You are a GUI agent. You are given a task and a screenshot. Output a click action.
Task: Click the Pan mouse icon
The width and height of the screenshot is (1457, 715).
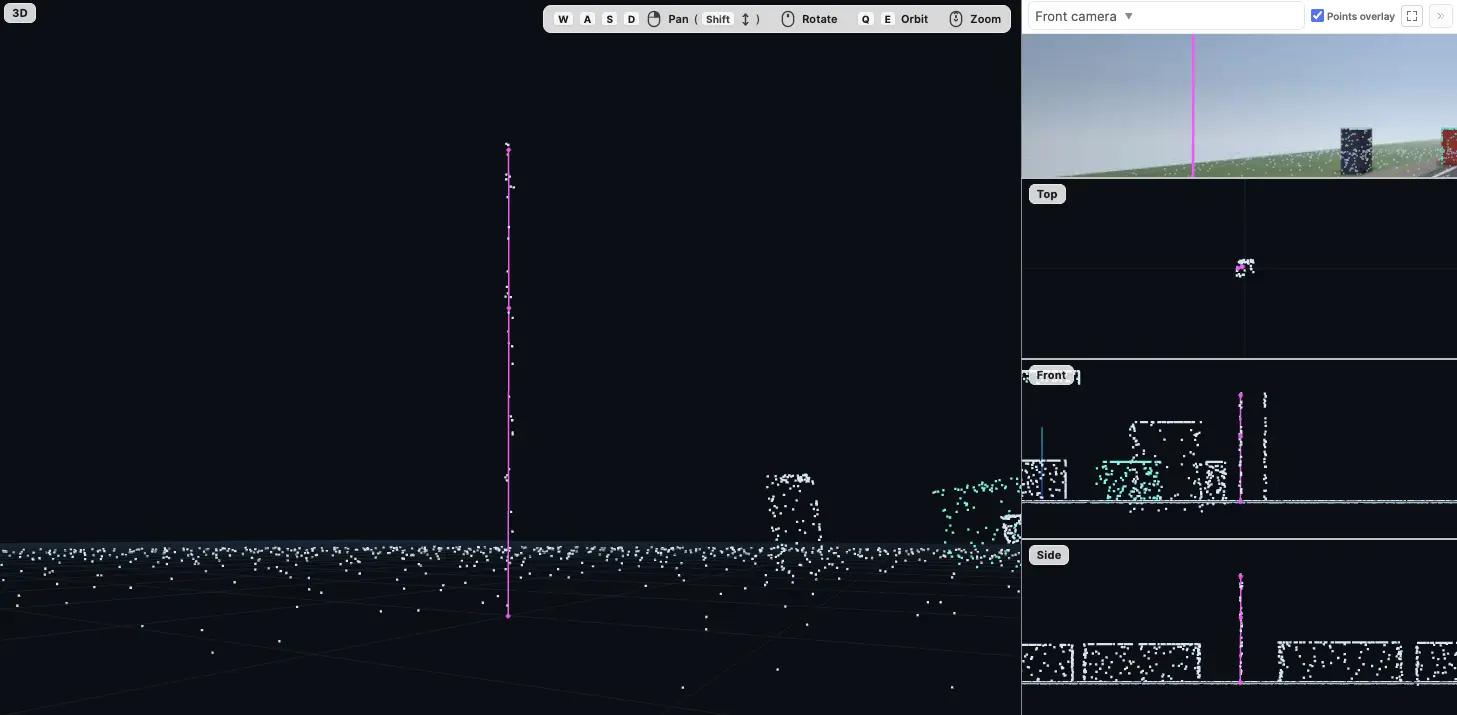654,19
